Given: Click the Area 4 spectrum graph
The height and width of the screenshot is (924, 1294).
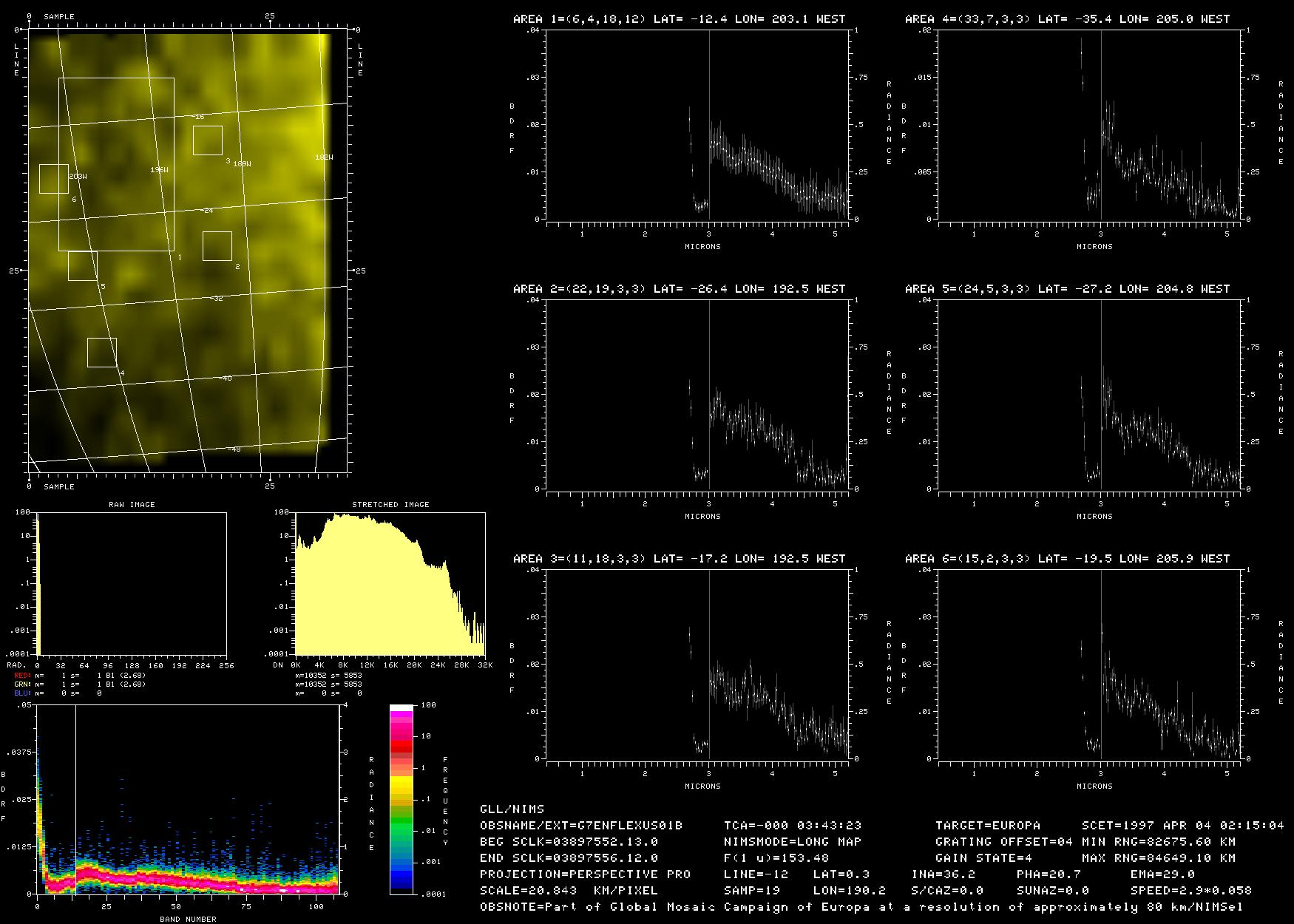Looking at the screenshot, I should pyautogui.click(x=1088, y=125).
